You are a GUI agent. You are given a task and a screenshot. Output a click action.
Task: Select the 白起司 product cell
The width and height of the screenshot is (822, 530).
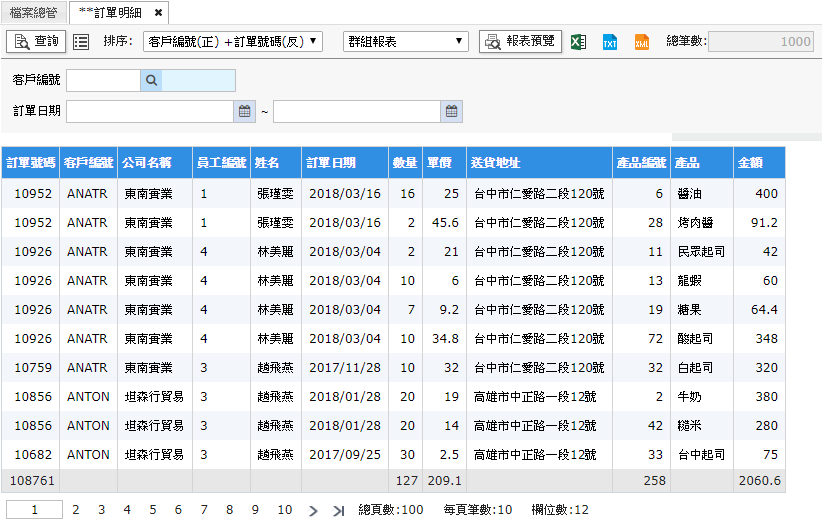702,368
